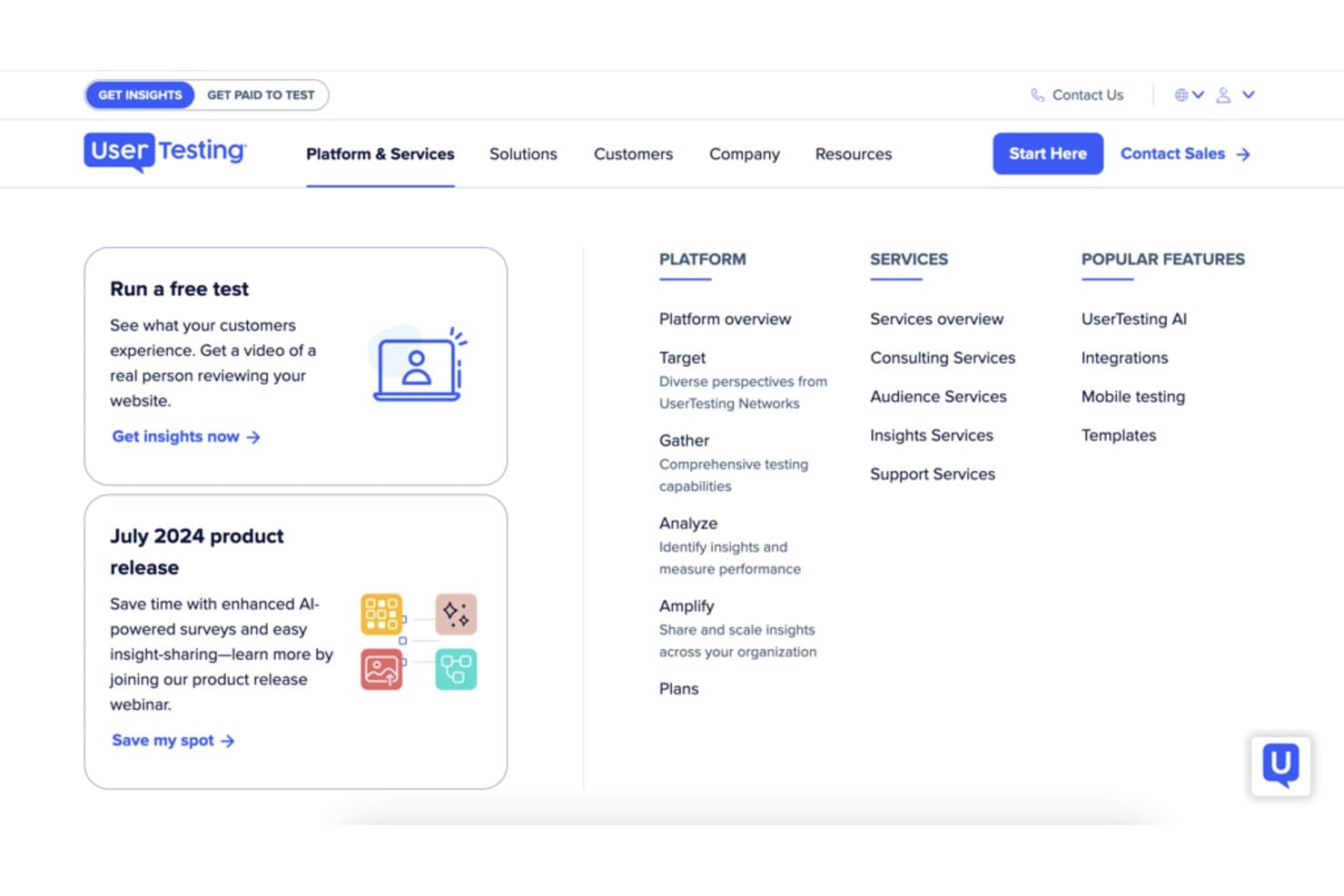Click the laptop illustration in Run a free test card
The width and height of the screenshot is (1344, 896).
420,363
